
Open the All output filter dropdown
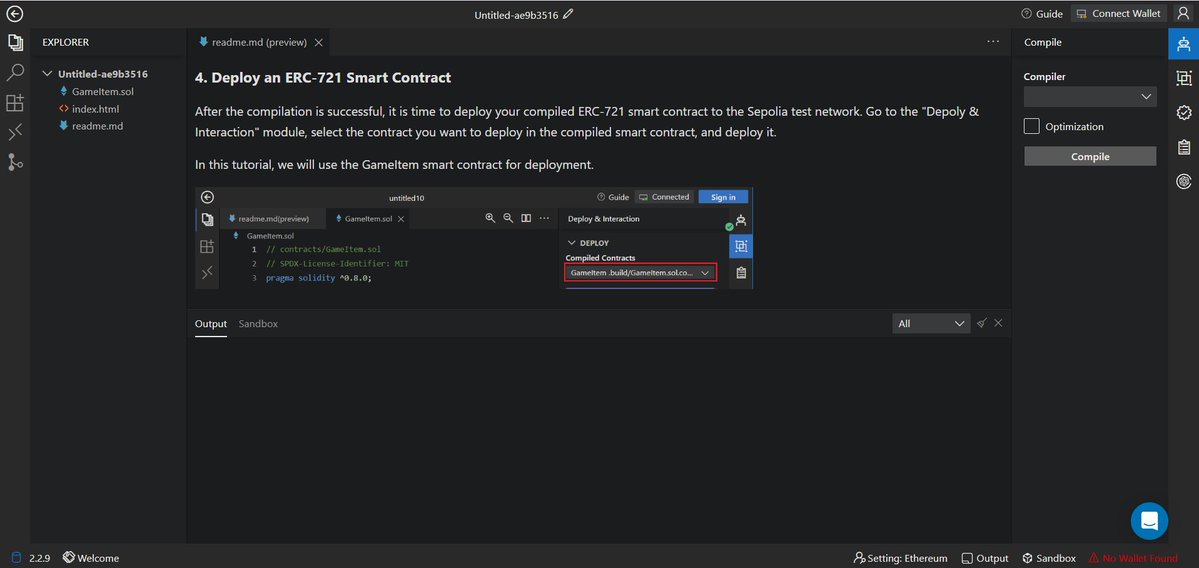[x=931, y=323]
